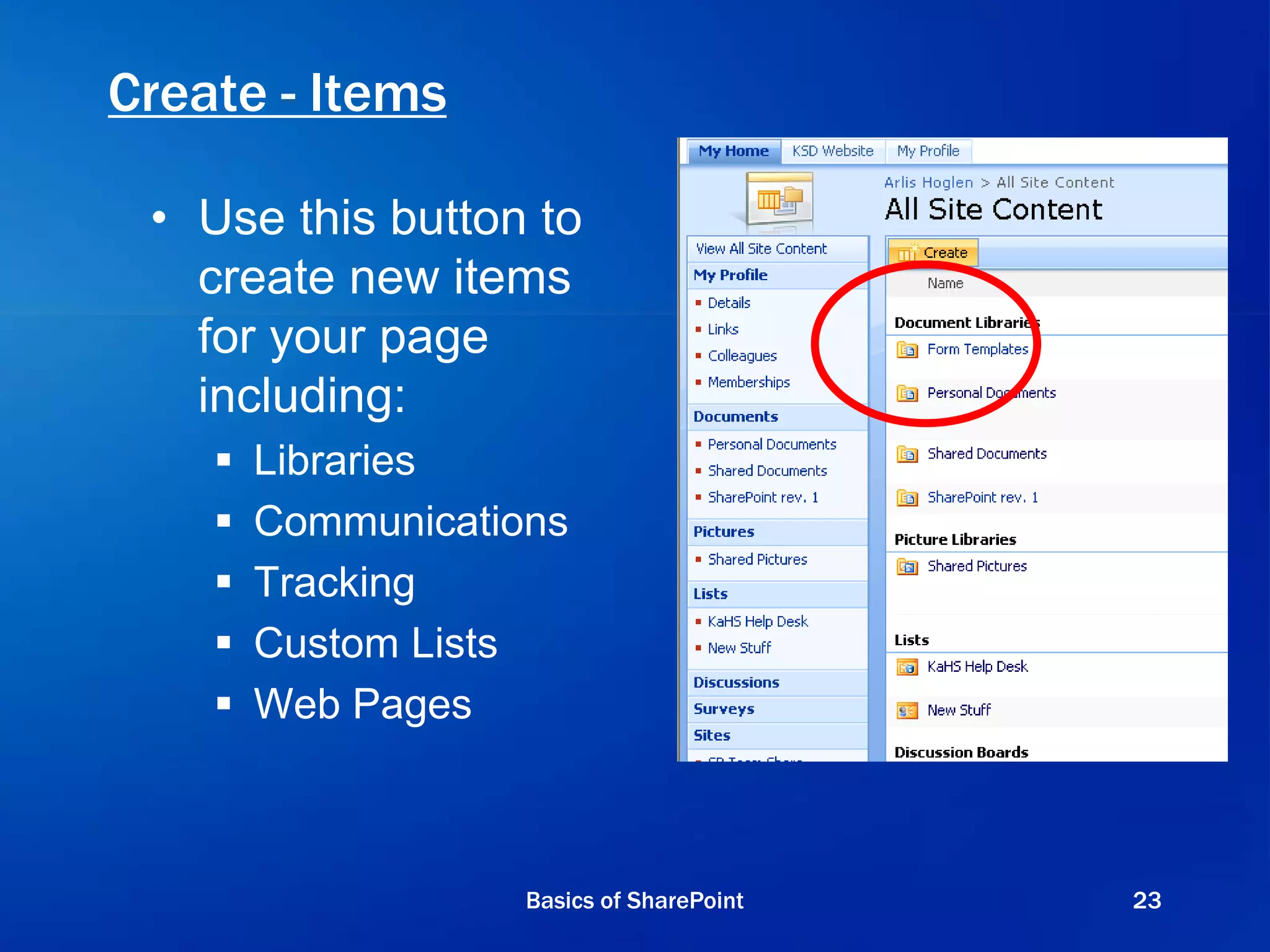Open Colleagues in the sidebar
1270x952 pixels.
[x=742, y=356]
